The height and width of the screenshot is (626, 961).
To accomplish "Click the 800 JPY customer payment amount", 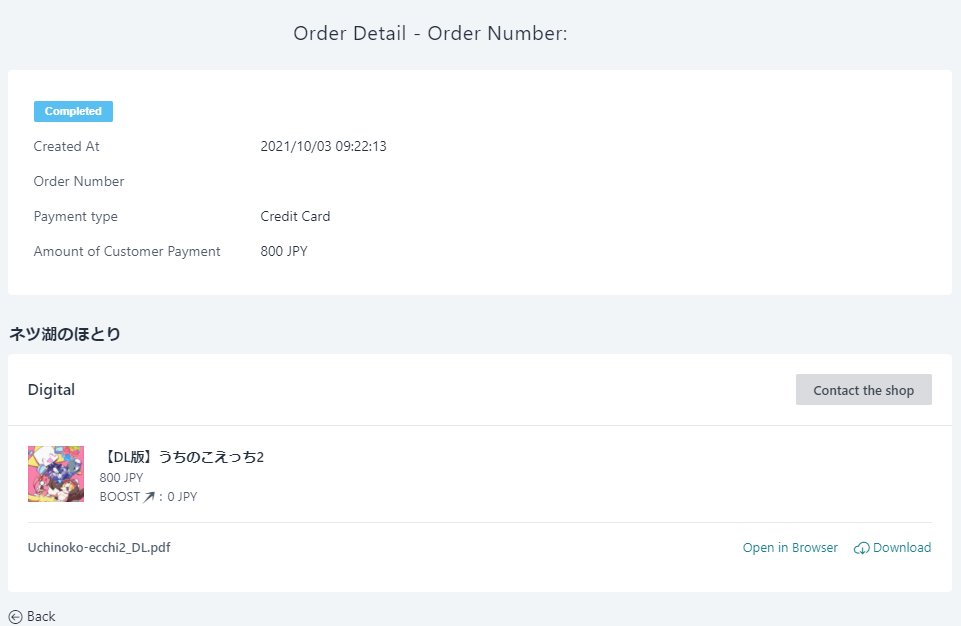I will (x=284, y=251).
